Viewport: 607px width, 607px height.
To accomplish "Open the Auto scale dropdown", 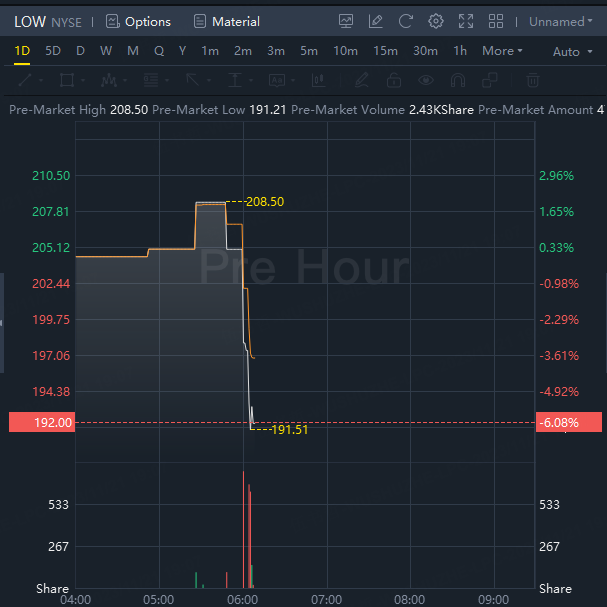I will (573, 51).
